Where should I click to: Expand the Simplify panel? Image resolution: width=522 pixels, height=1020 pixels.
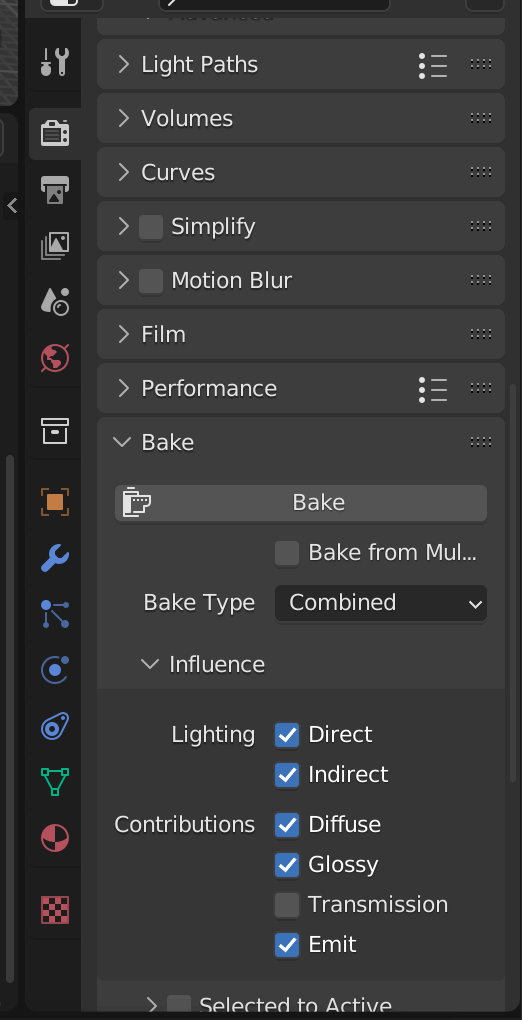[123, 226]
